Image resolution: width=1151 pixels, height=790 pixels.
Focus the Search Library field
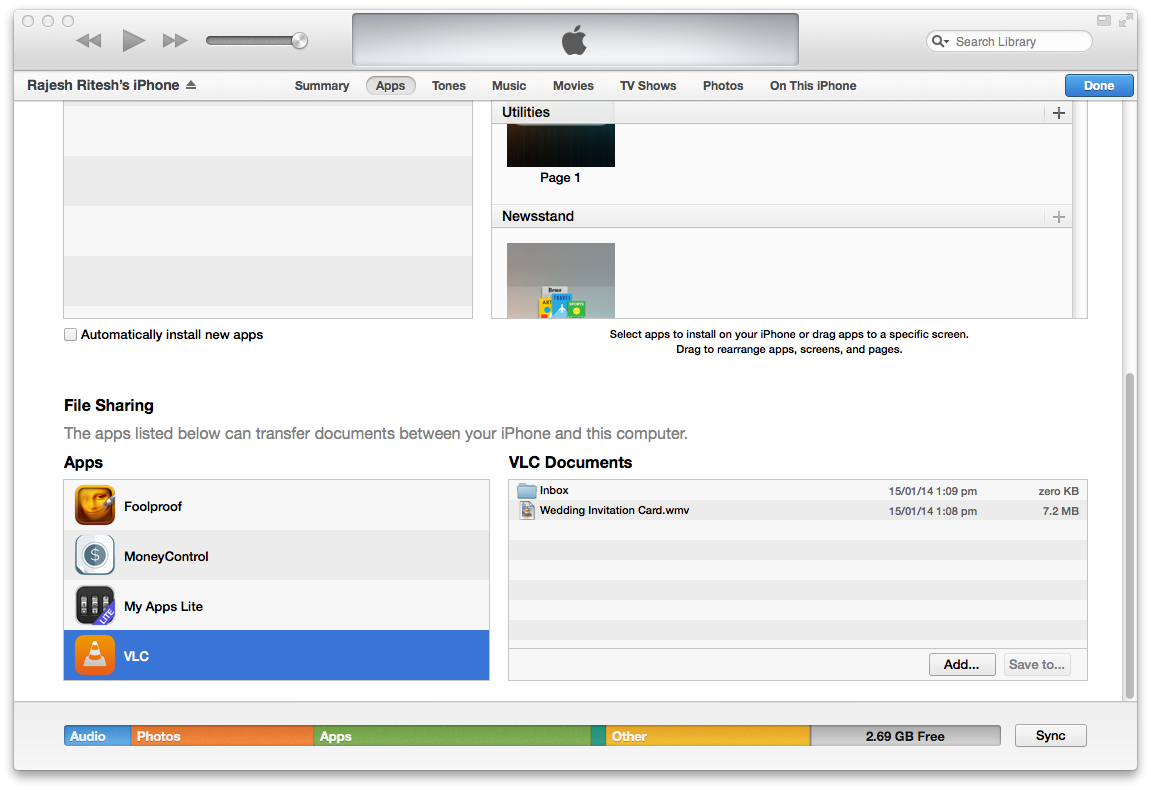[1009, 41]
